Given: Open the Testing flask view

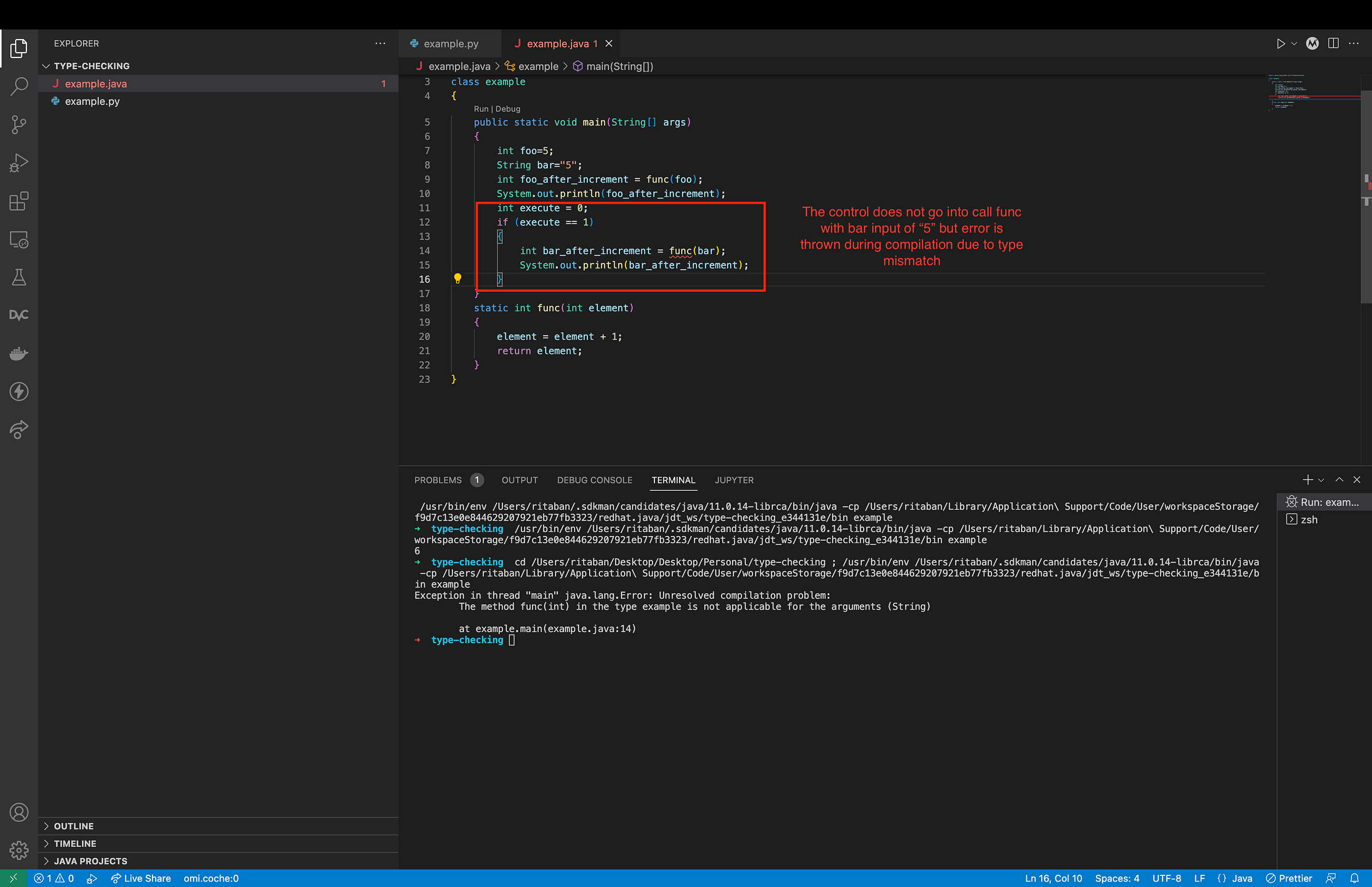Looking at the screenshot, I should (x=18, y=277).
